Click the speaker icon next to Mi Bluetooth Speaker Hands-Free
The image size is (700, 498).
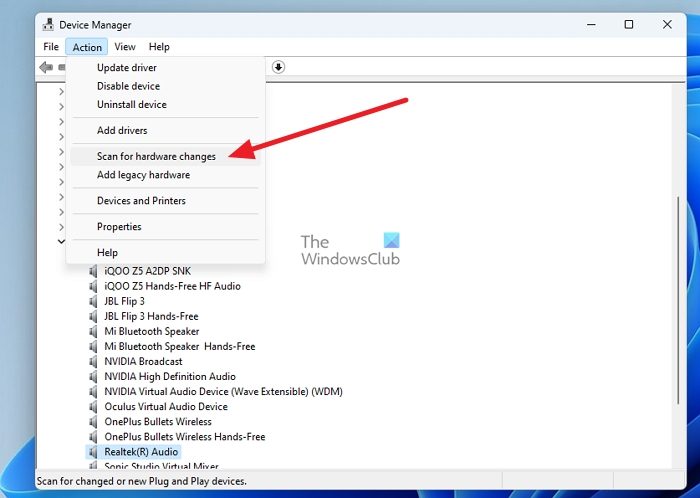coord(93,346)
